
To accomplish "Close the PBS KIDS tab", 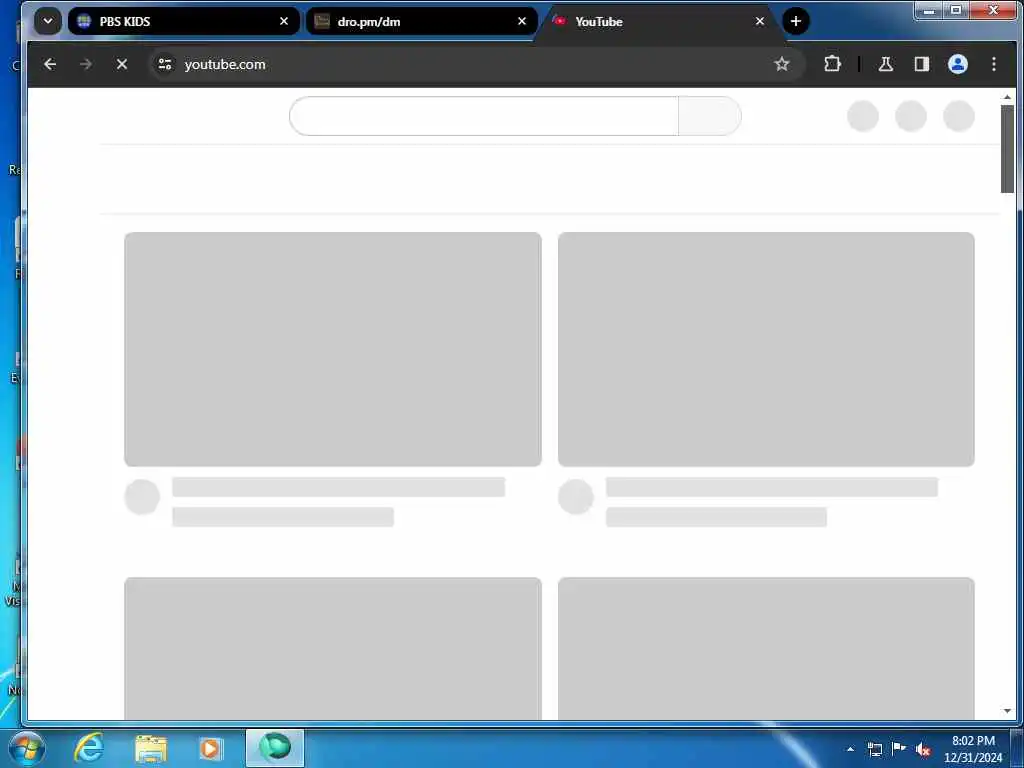I will click(283, 21).
